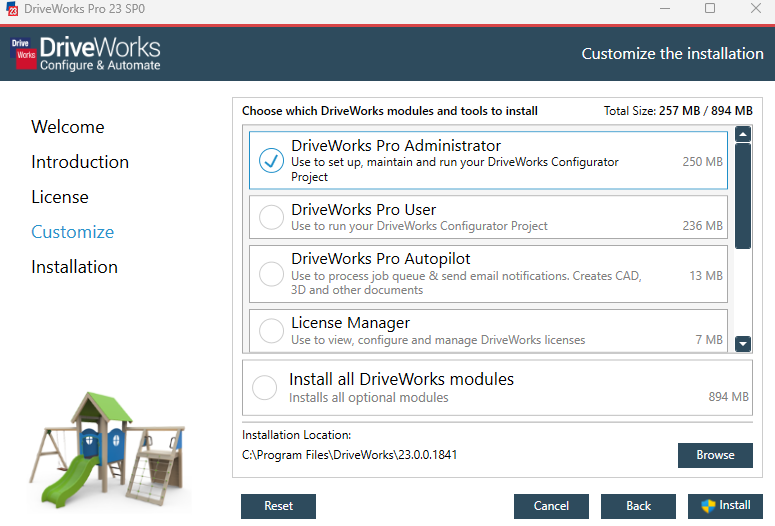
Task: Enable DriveWorks Pro Autopilot module
Action: pos(271,274)
